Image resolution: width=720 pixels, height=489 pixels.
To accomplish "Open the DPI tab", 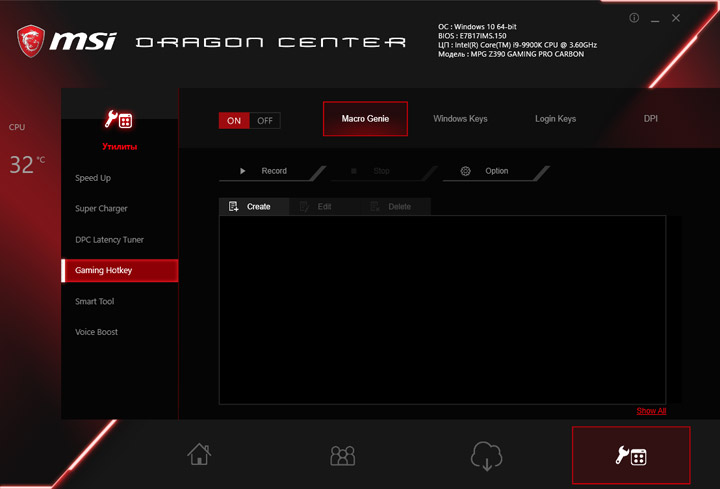I will [650, 118].
